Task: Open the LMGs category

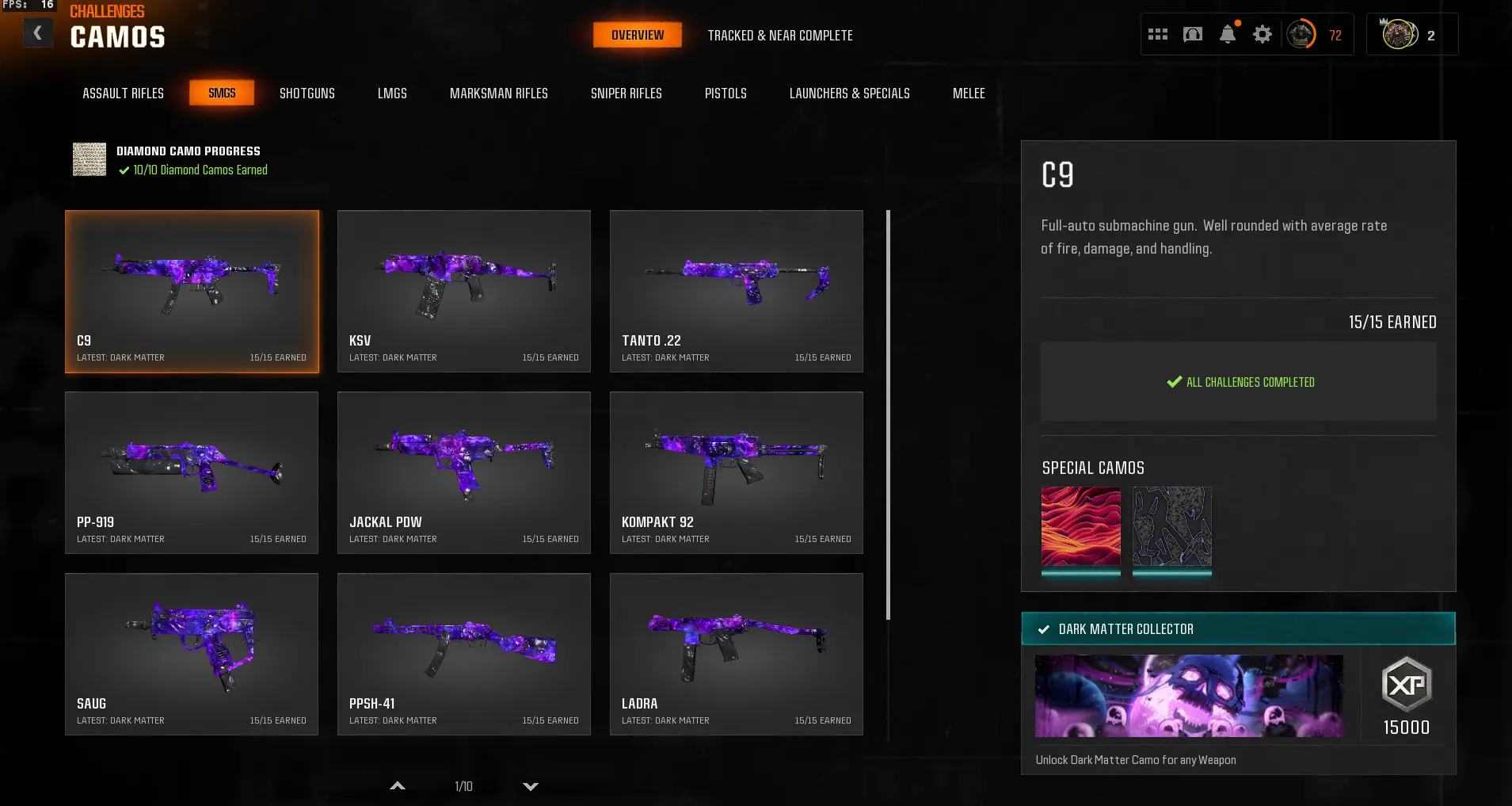Action: (x=392, y=94)
